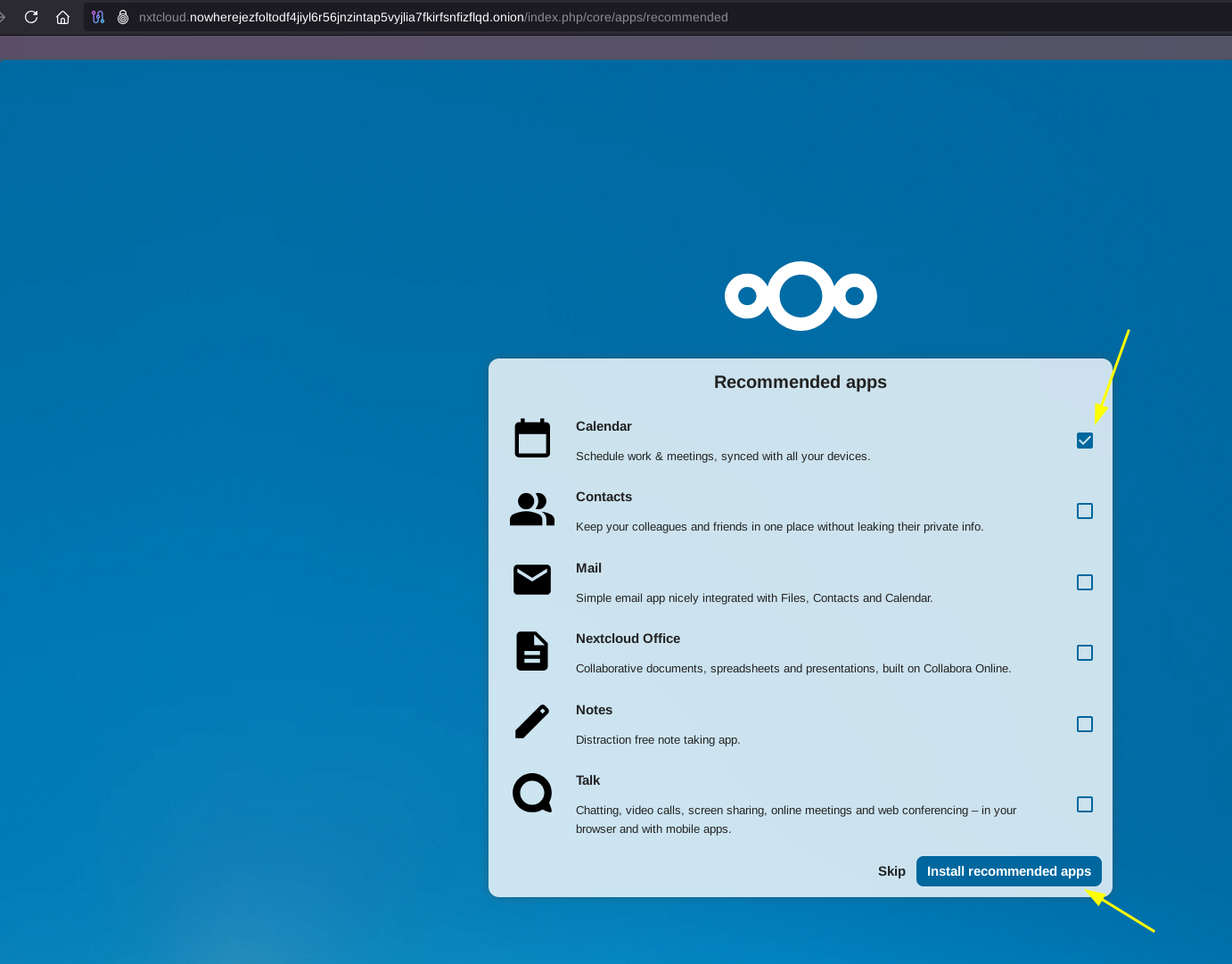Viewport: 1232px width, 964px height.
Task: Click the Nextcloud Office title
Action: [x=628, y=639]
